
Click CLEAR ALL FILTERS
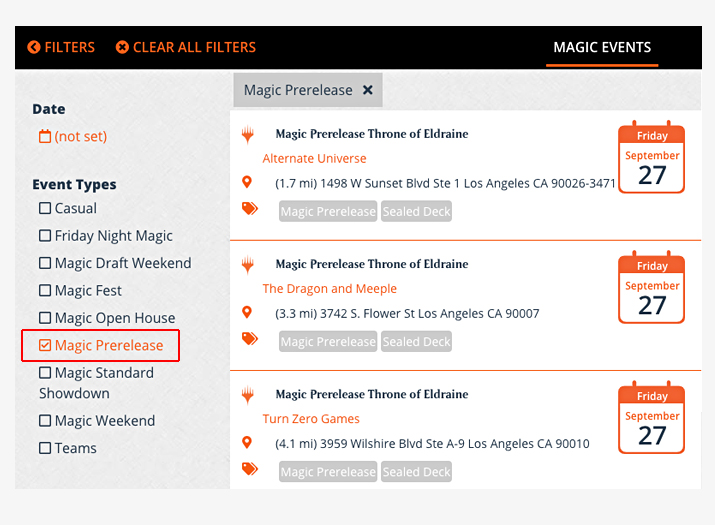click(x=186, y=47)
